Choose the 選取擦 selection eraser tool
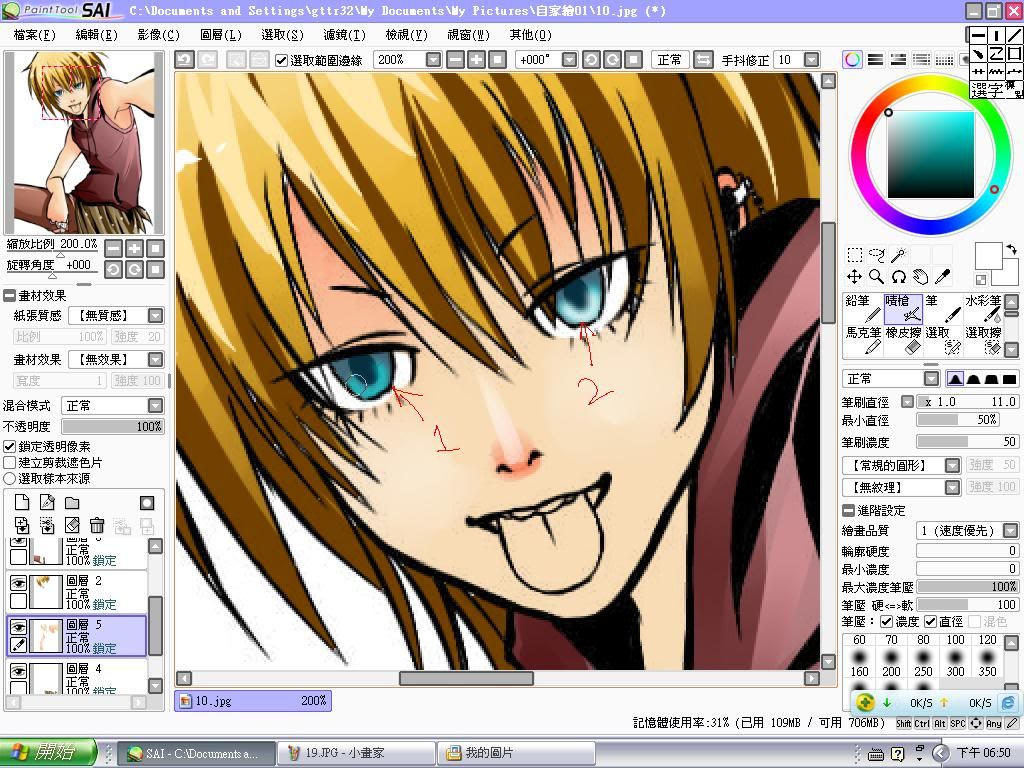The height and width of the screenshot is (768, 1024). click(x=983, y=340)
